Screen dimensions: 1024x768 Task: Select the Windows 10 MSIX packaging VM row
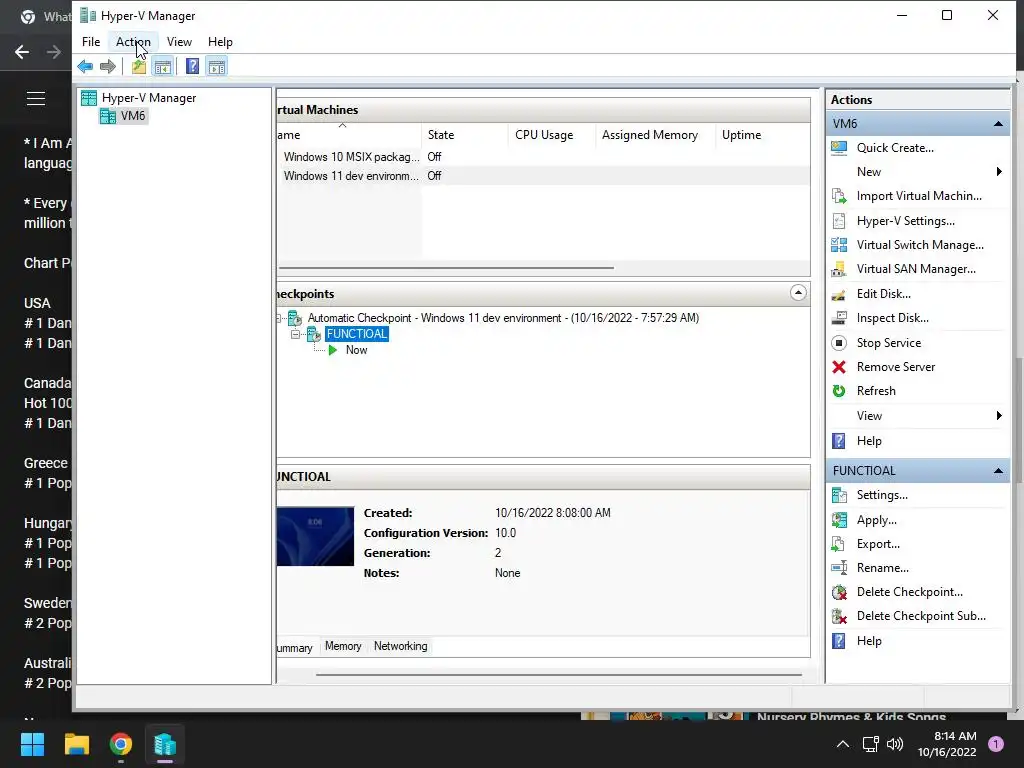tap(543, 157)
